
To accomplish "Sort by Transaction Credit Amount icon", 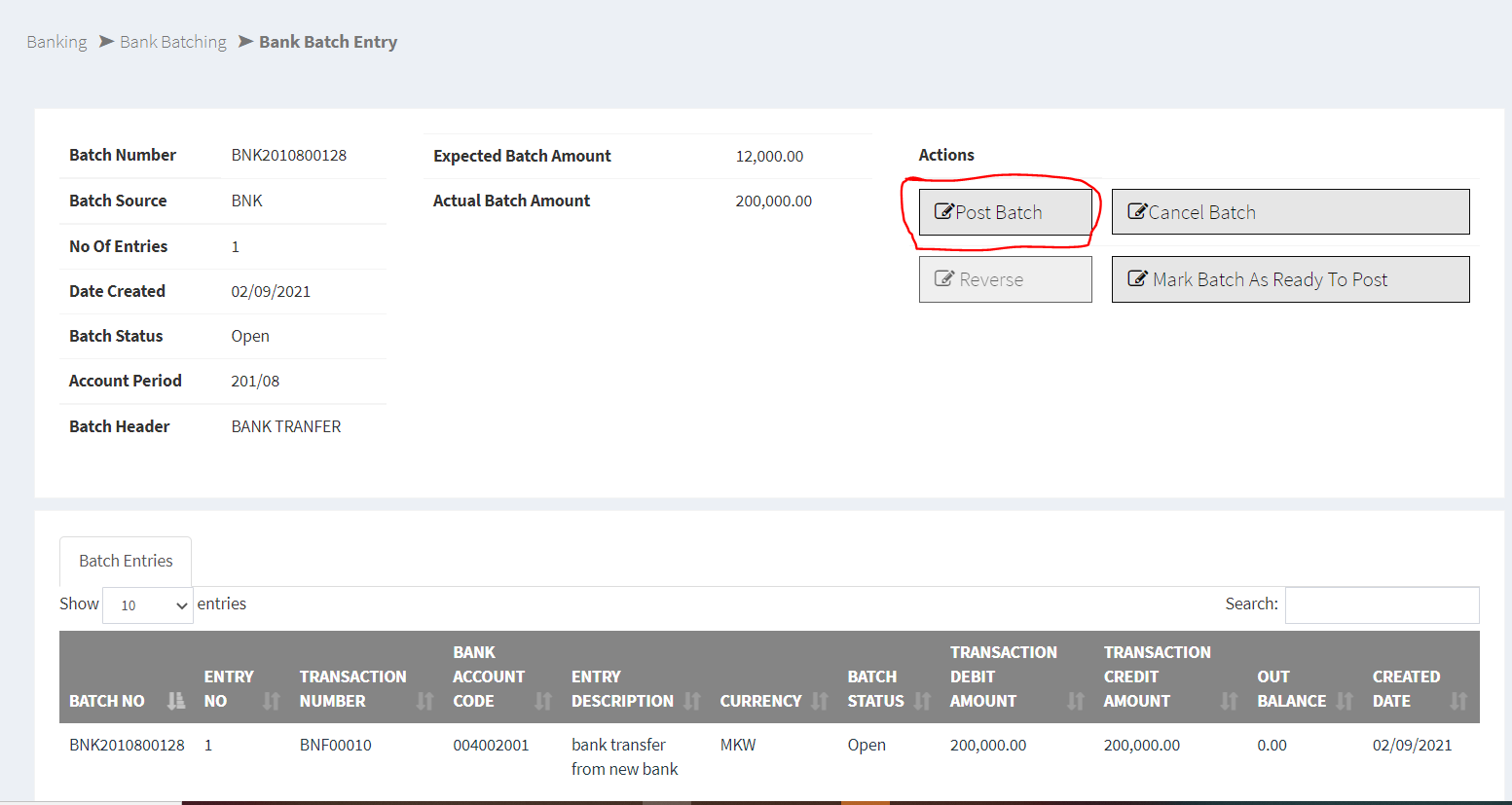I will click(1229, 701).
